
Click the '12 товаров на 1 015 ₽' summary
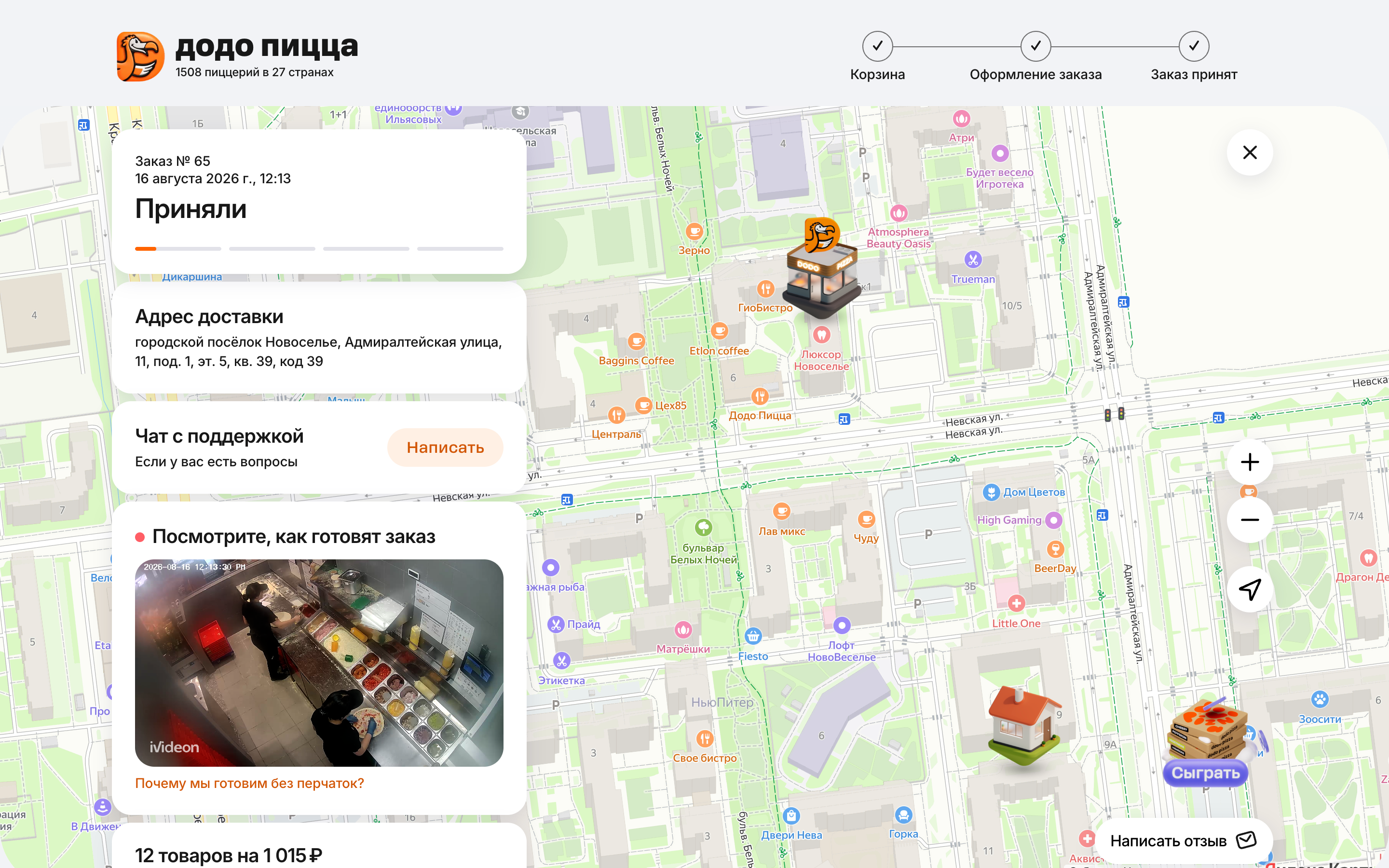coord(229,855)
